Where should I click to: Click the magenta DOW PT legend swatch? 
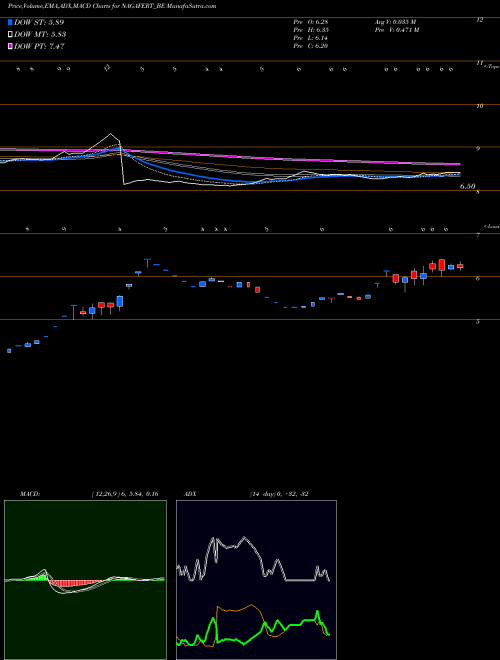10,46
